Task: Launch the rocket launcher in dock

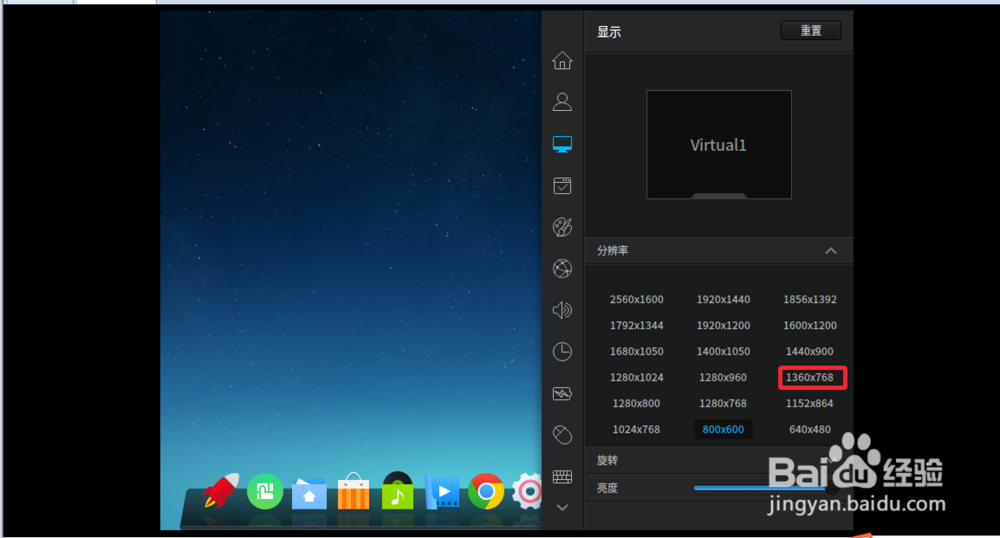Action: pyautogui.click(x=221, y=491)
